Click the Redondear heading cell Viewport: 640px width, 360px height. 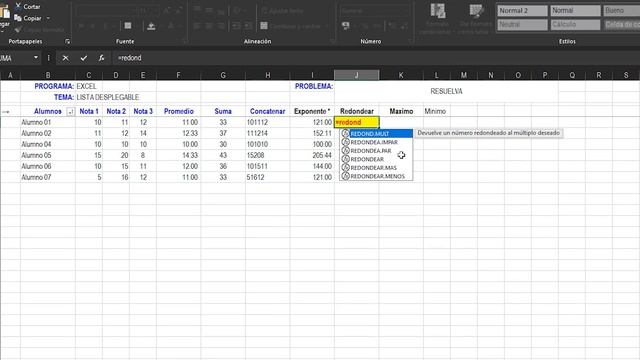click(356, 111)
